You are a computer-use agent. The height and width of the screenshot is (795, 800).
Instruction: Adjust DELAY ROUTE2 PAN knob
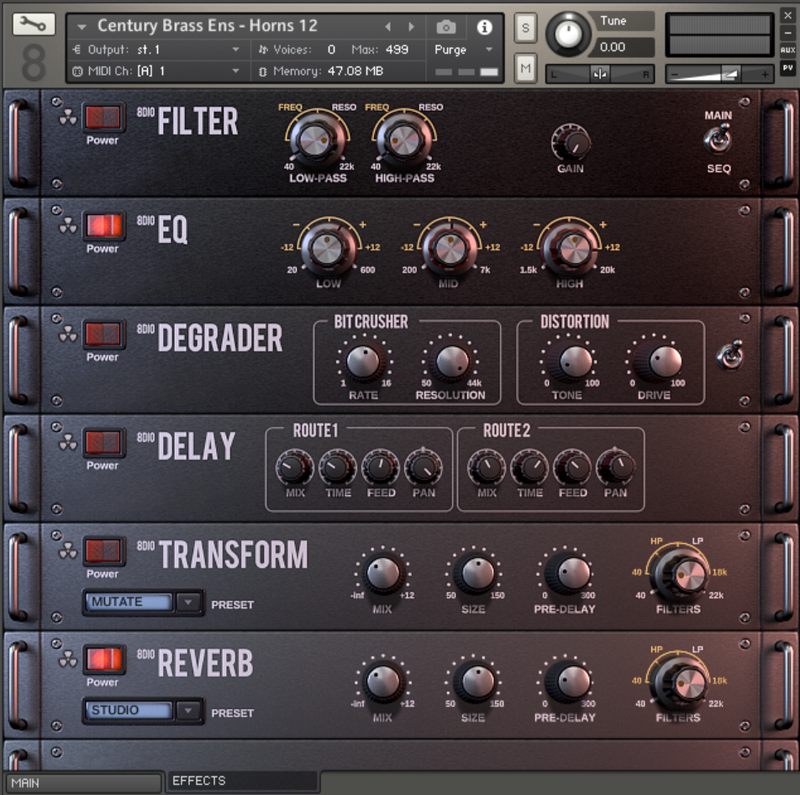[616, 467]
